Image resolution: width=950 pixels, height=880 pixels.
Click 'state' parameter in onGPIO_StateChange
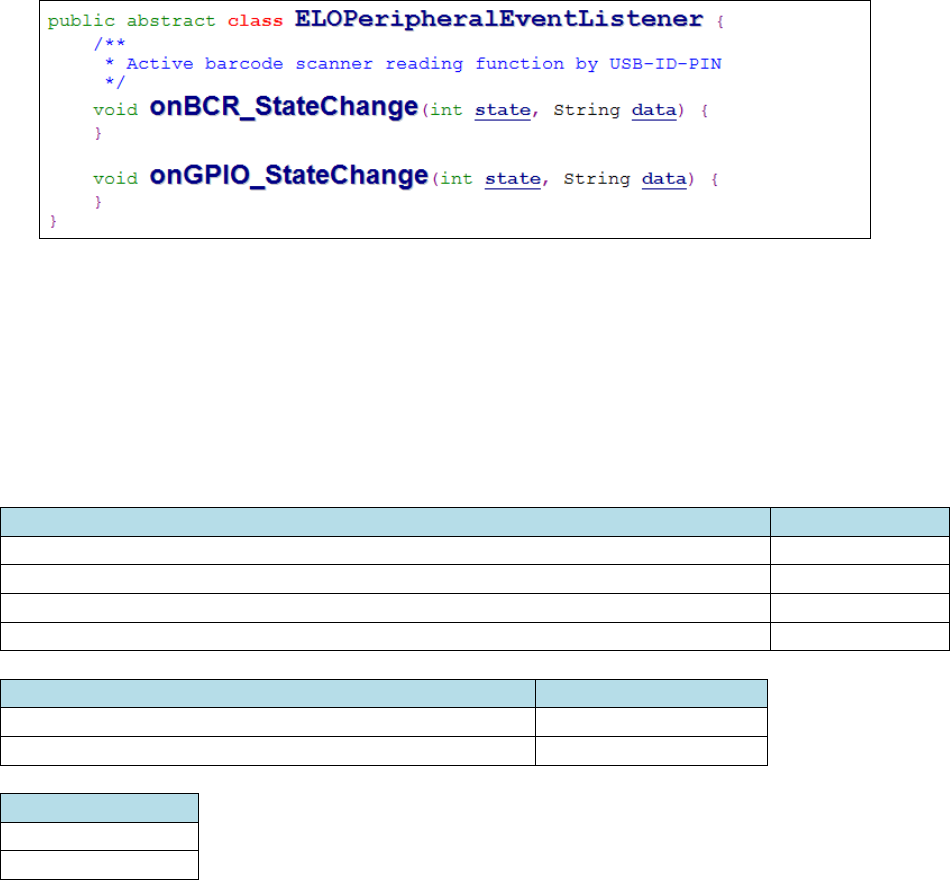(513, 179)
